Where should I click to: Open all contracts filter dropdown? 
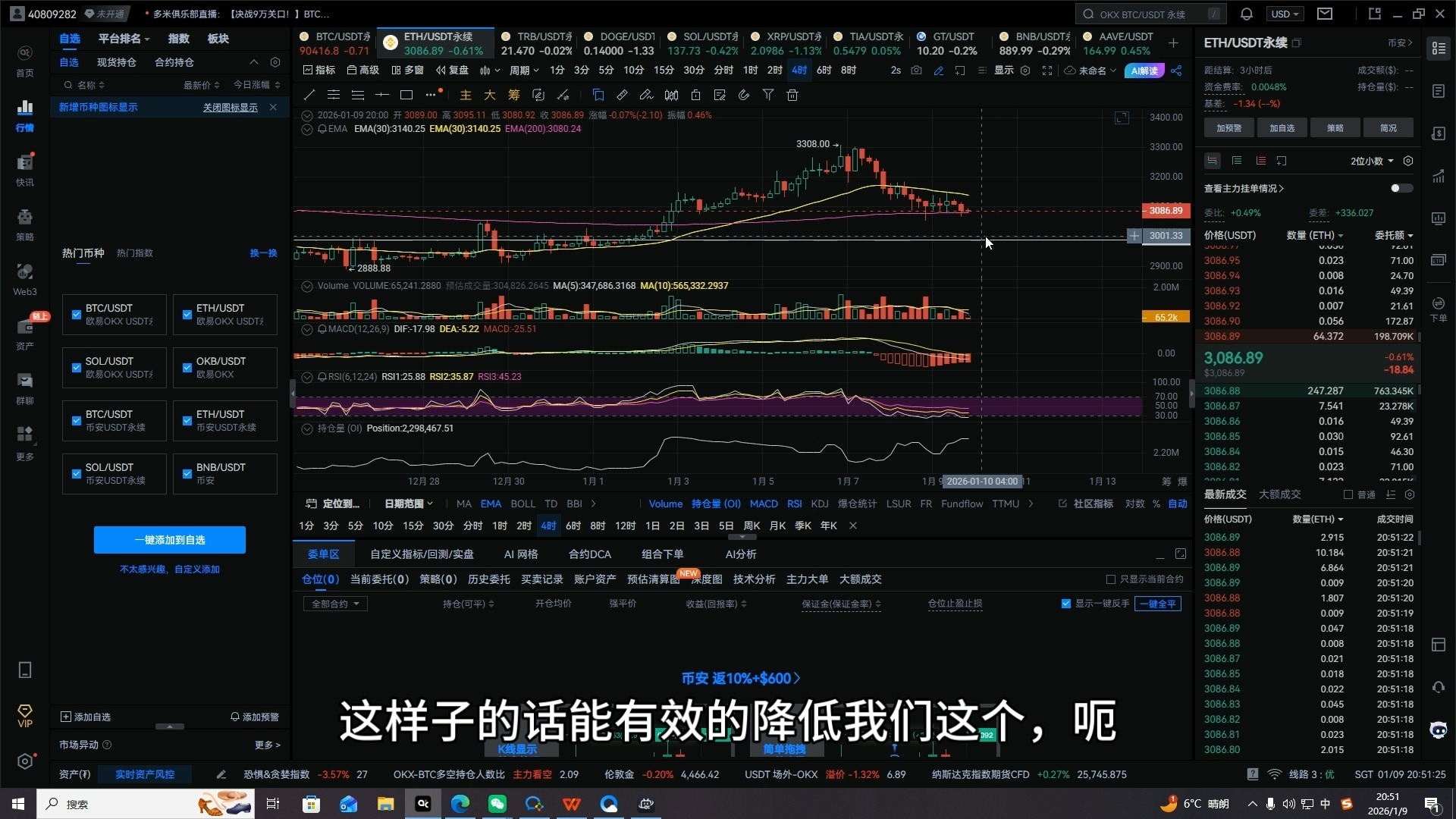tap(335, 604)
